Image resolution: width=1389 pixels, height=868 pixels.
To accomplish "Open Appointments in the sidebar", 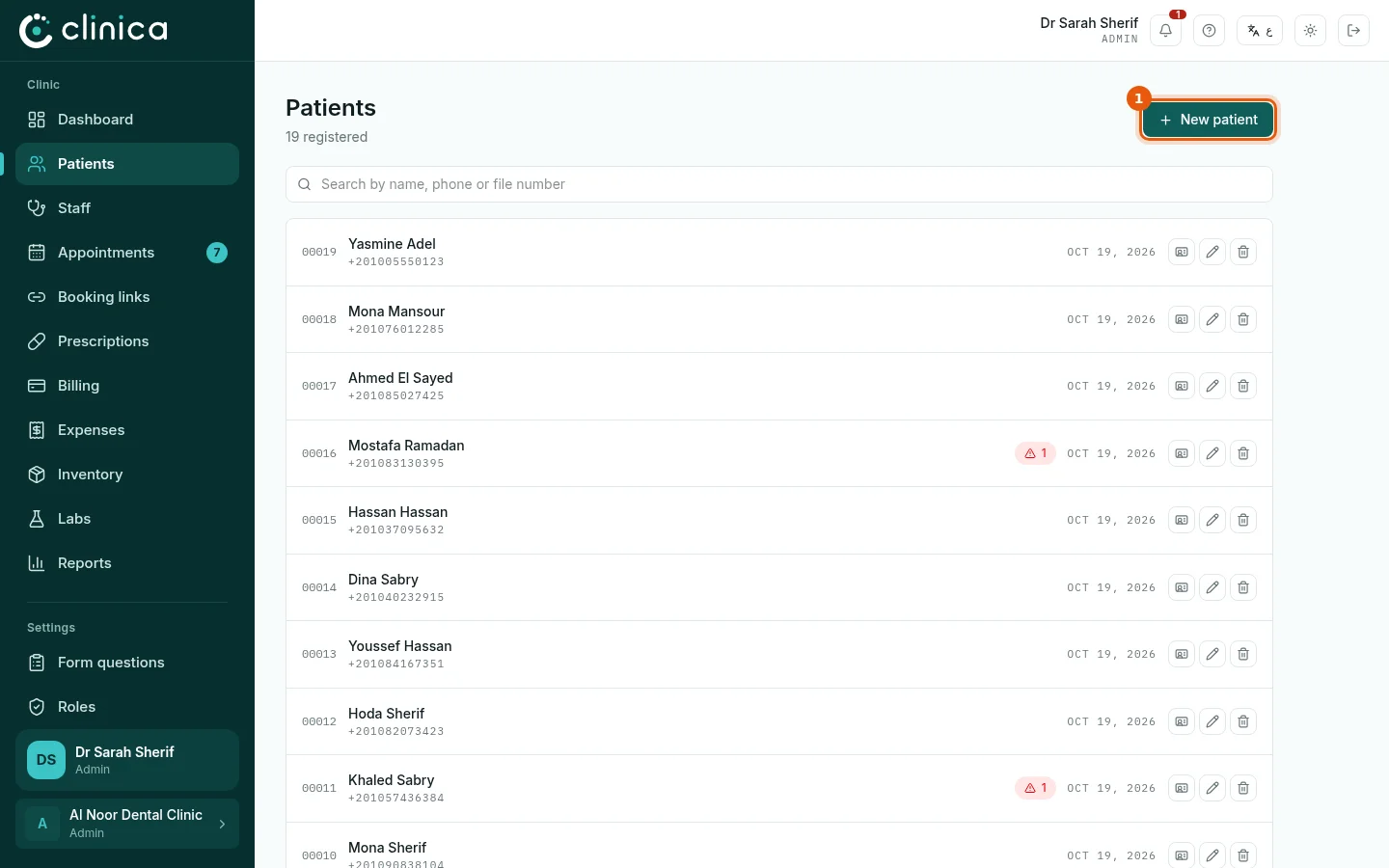I will (x=127, y=253).
